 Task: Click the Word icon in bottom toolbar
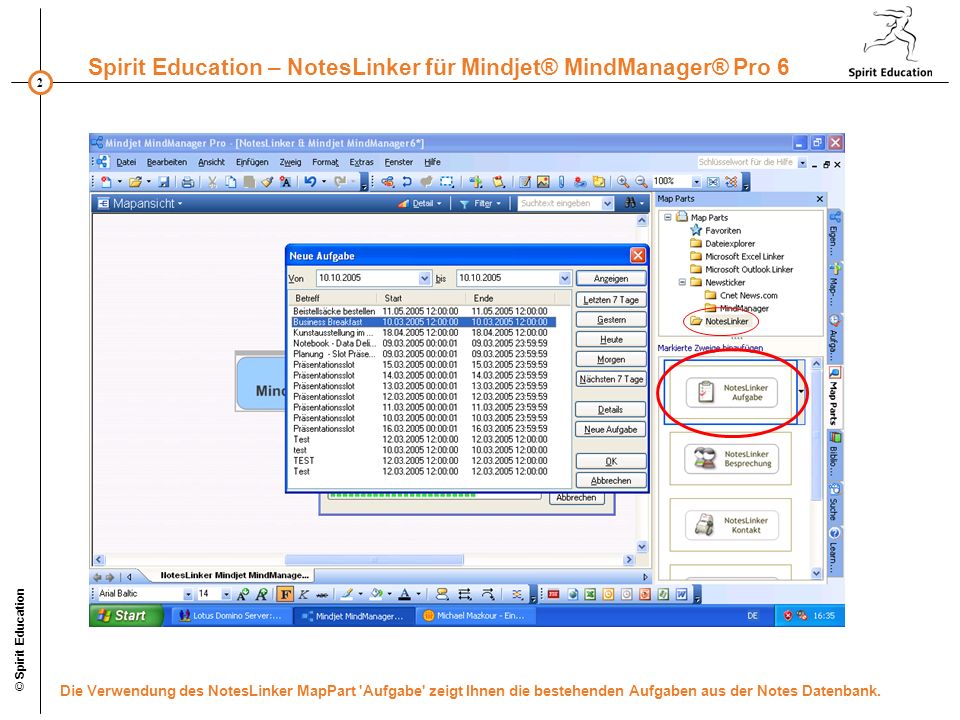[681, 594]
